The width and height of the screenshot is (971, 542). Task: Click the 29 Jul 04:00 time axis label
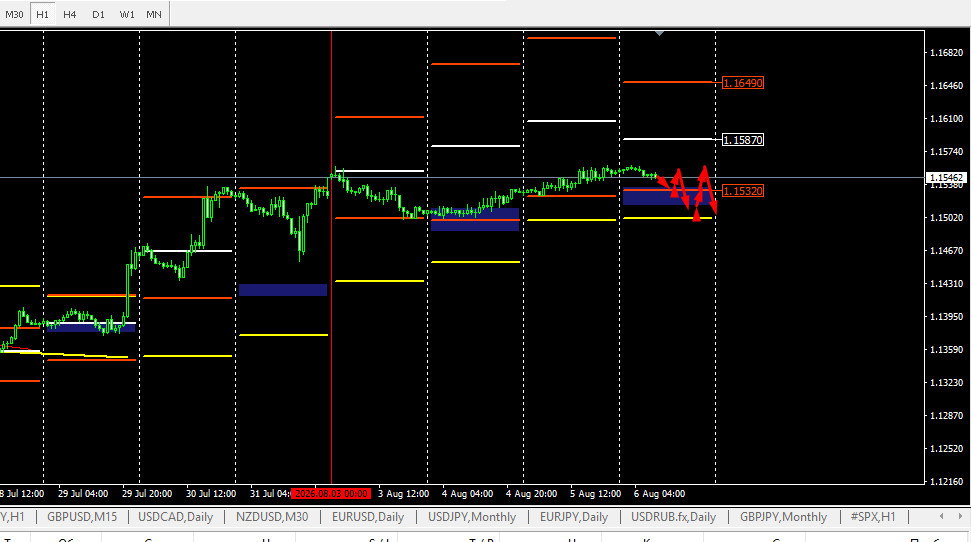coord(83,494)
